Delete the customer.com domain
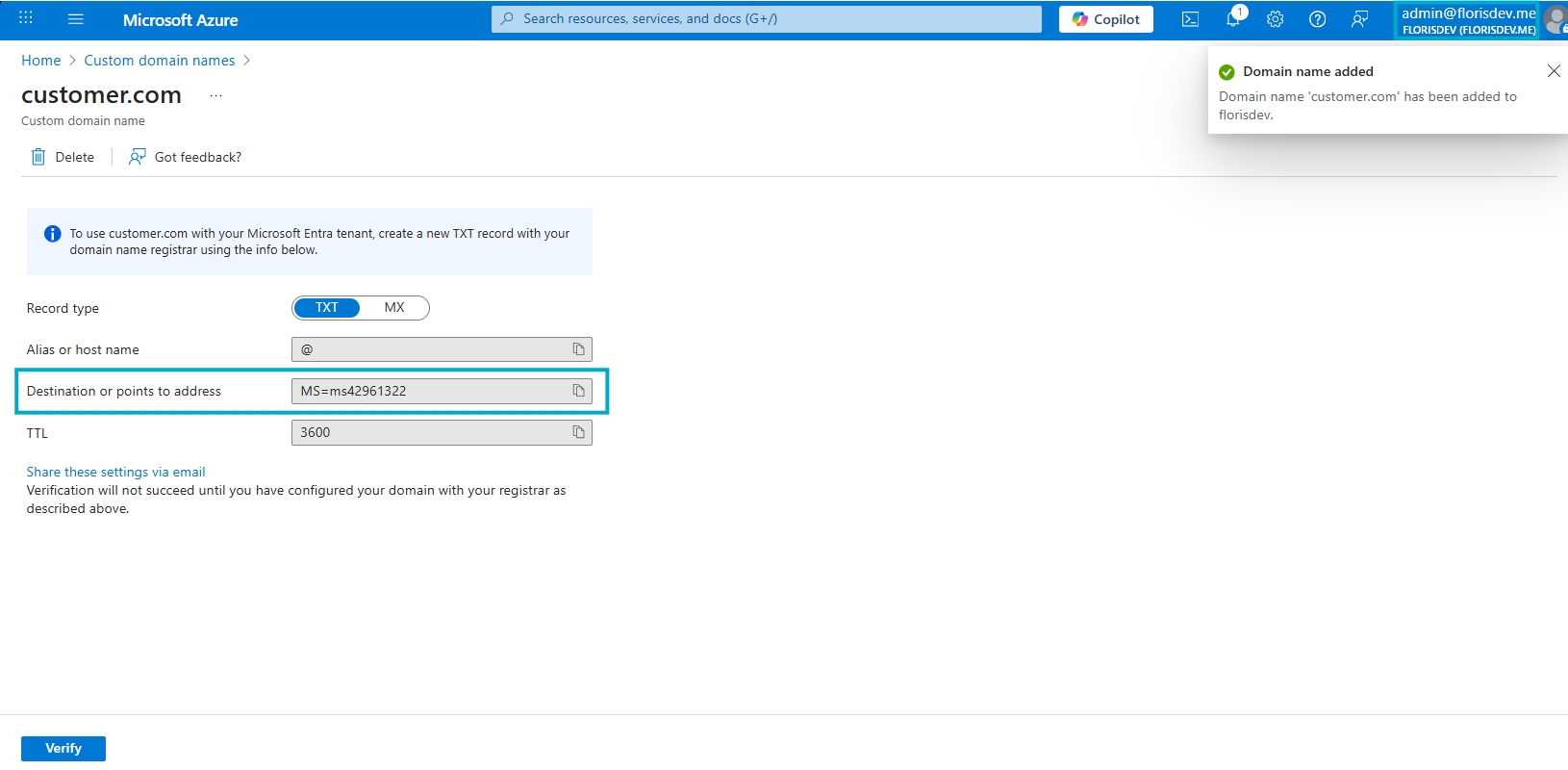 pos(63,157)
